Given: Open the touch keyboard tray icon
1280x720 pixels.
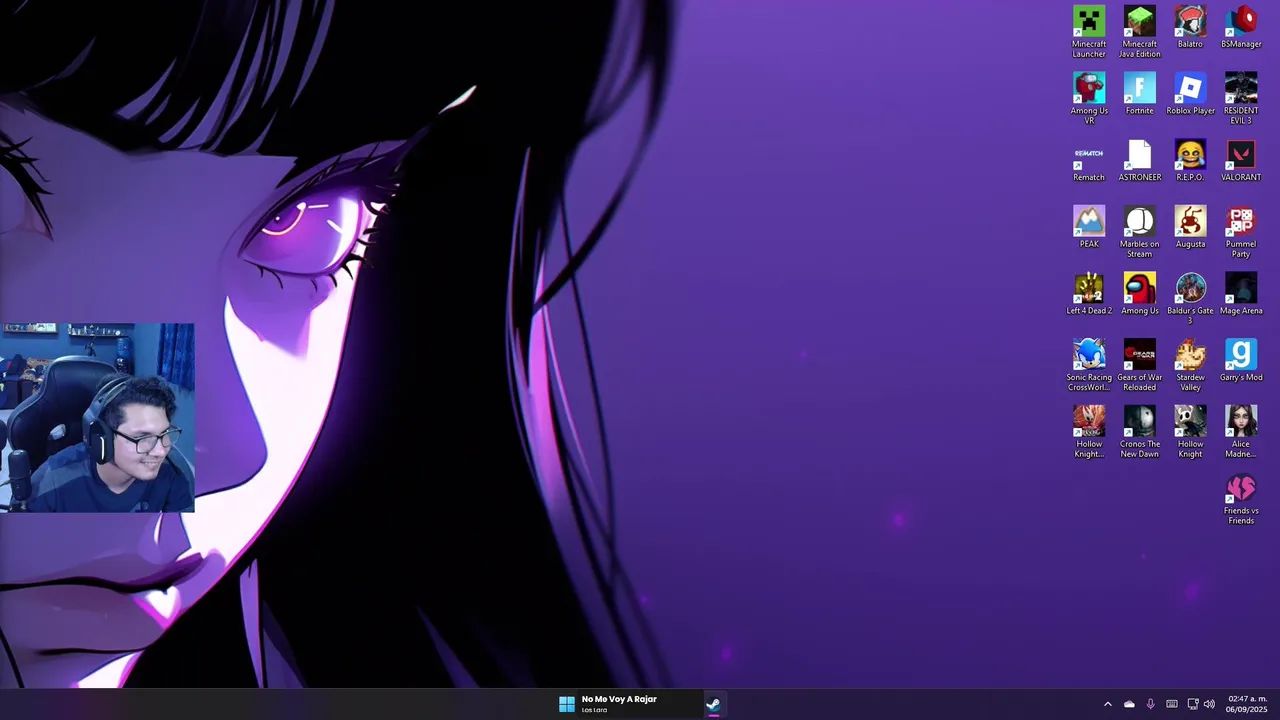Looking at the screenshot, I should point(1172,704).
